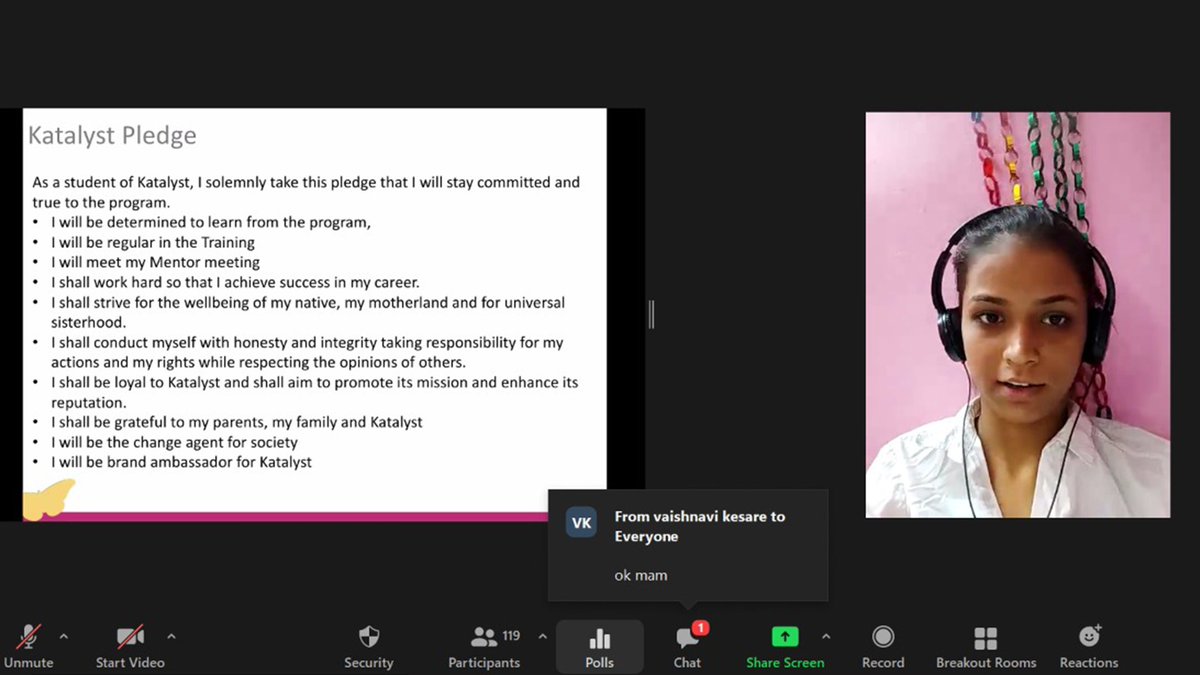This screenshot has height=675, width=1200.
Task: Open the Polls button
Action: point(600,646)
